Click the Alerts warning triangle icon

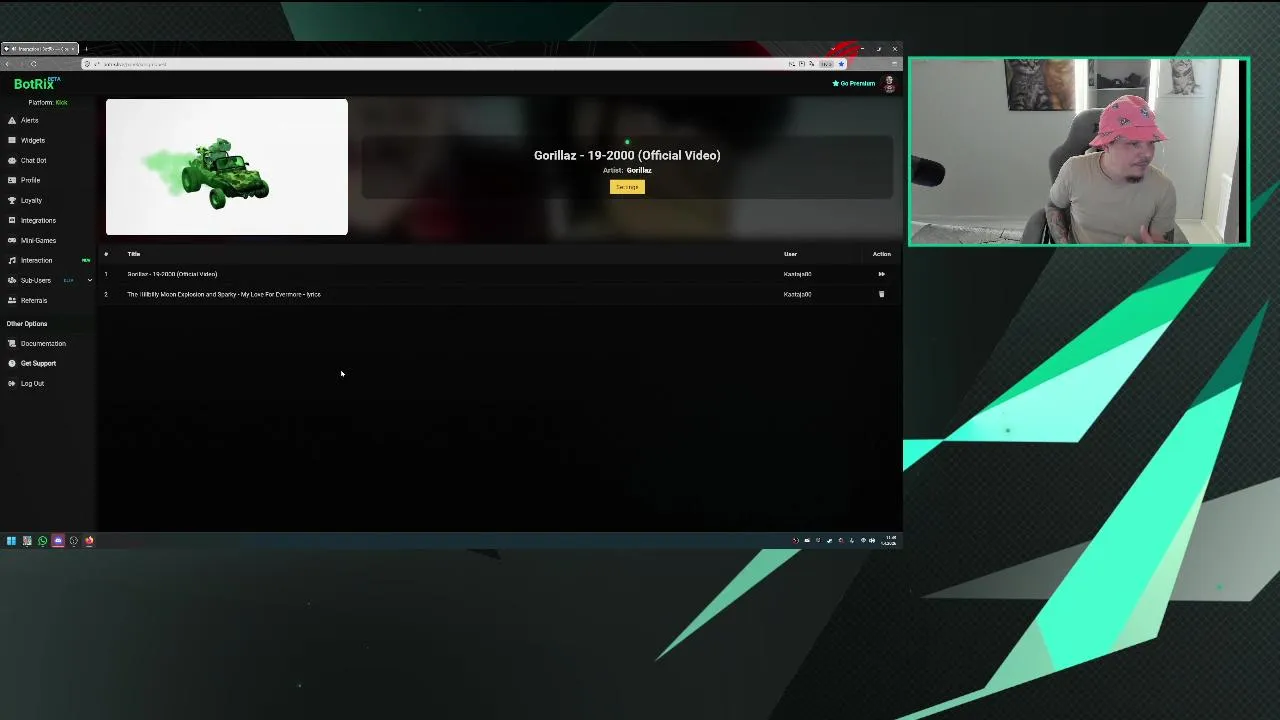(12, 120)
